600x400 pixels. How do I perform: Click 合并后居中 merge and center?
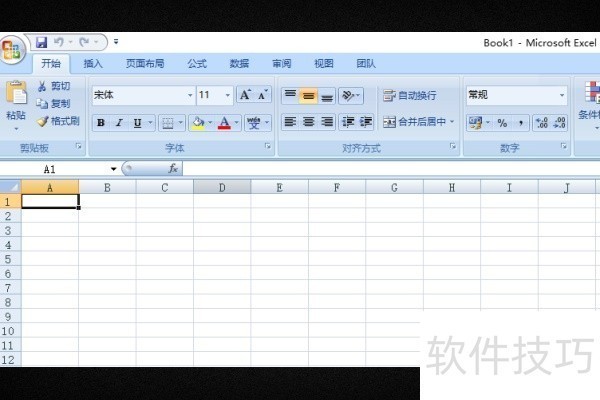click(414, 122)
